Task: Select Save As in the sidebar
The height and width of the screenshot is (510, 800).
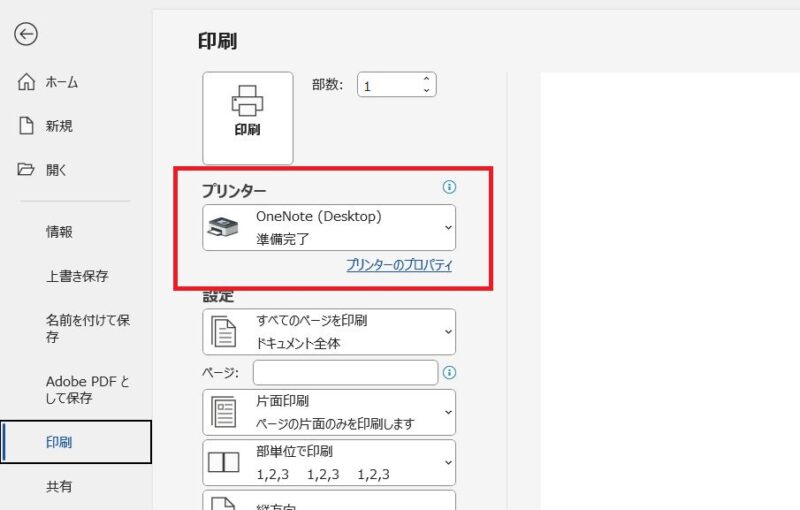Action: click(88, 328)
